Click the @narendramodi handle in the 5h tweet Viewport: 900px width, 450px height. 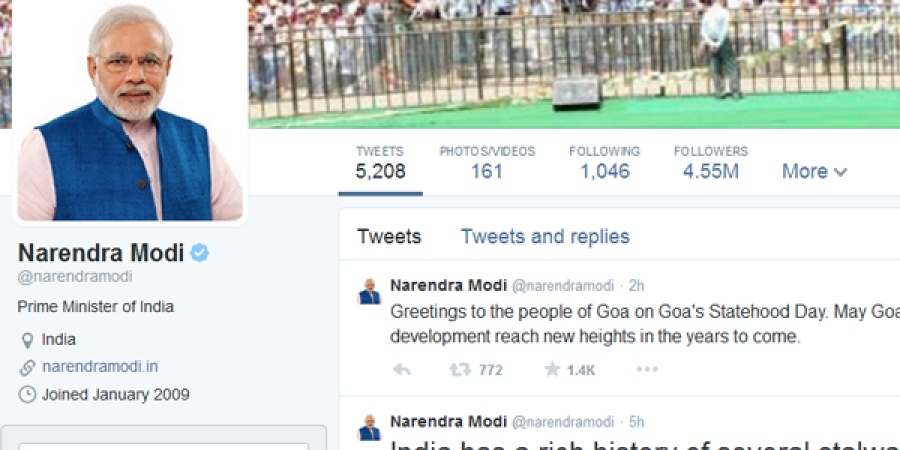point(562,422)
